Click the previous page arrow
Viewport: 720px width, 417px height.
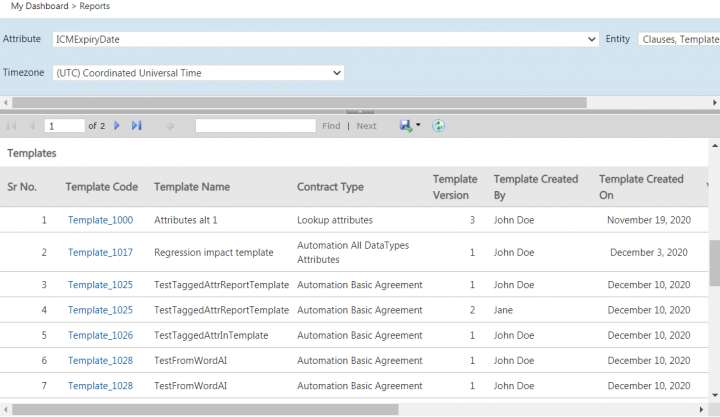click(x=32, y=126)
